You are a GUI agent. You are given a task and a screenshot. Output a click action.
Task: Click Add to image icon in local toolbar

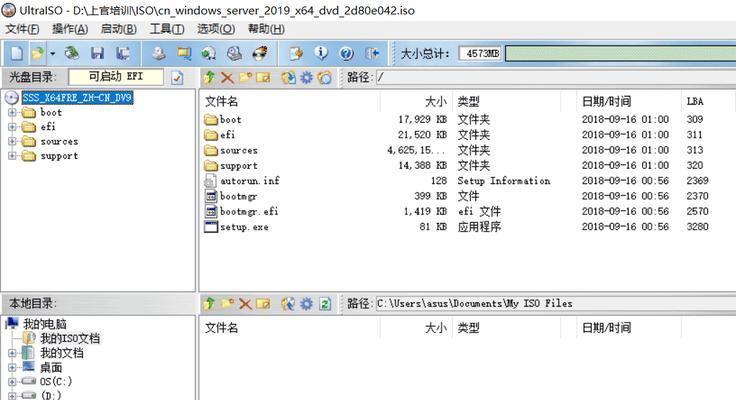[288, 303]
